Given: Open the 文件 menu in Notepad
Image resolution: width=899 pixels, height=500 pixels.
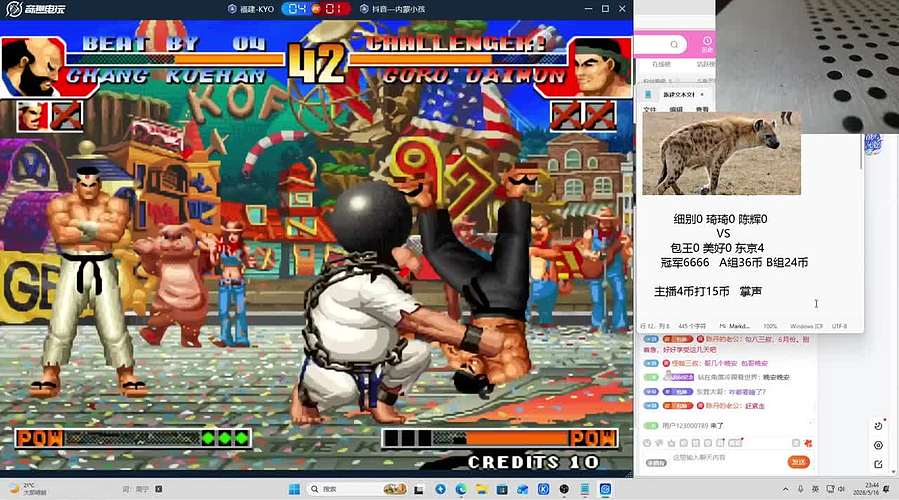Looking at the screenshot, I should pyautogui.click(x=650, y=109).
